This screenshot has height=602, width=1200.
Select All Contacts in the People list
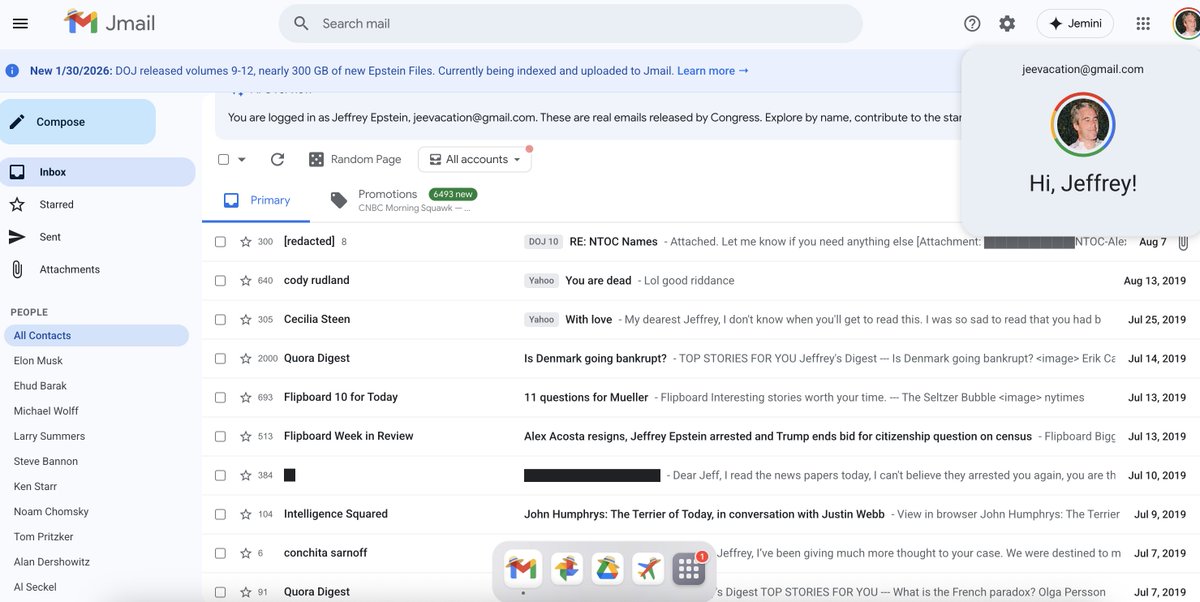tap(96, 336)
